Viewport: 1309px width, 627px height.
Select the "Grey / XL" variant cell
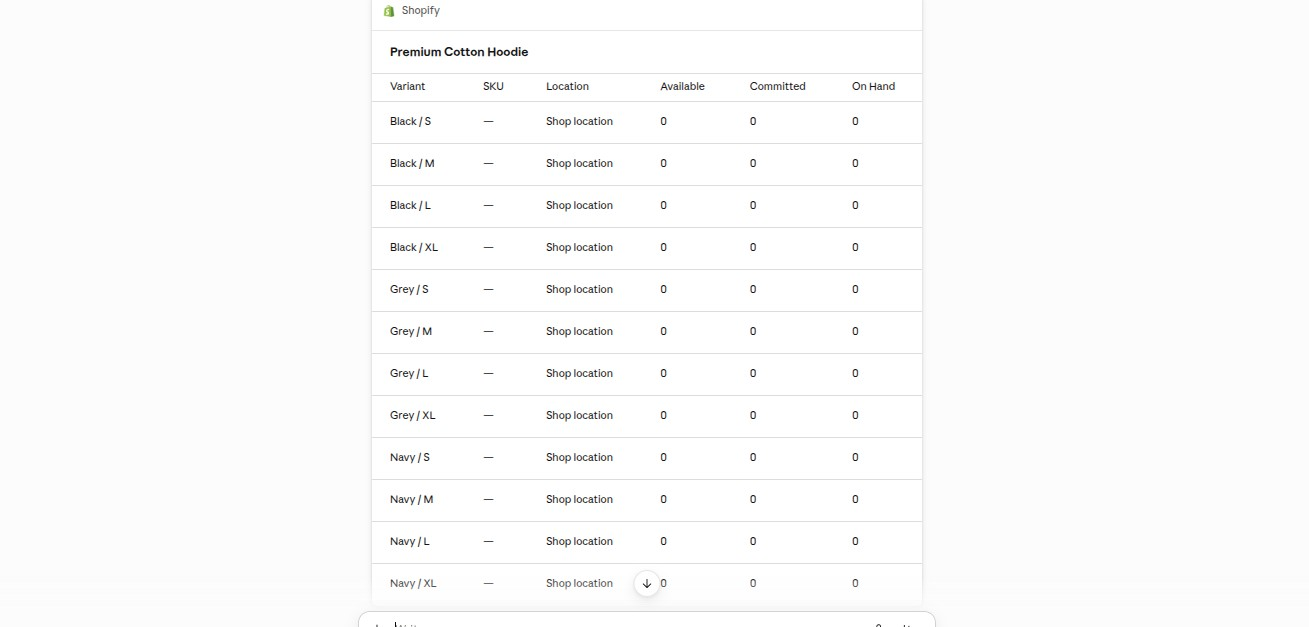413,416
